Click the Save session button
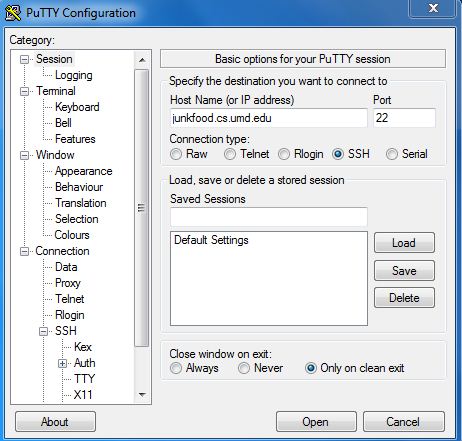 404,271
